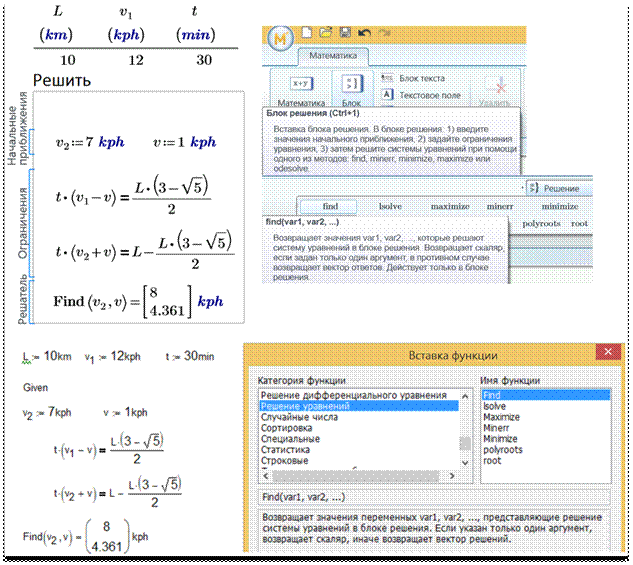
Task: Click the Текстовое поле A icon
Action: 387,95
